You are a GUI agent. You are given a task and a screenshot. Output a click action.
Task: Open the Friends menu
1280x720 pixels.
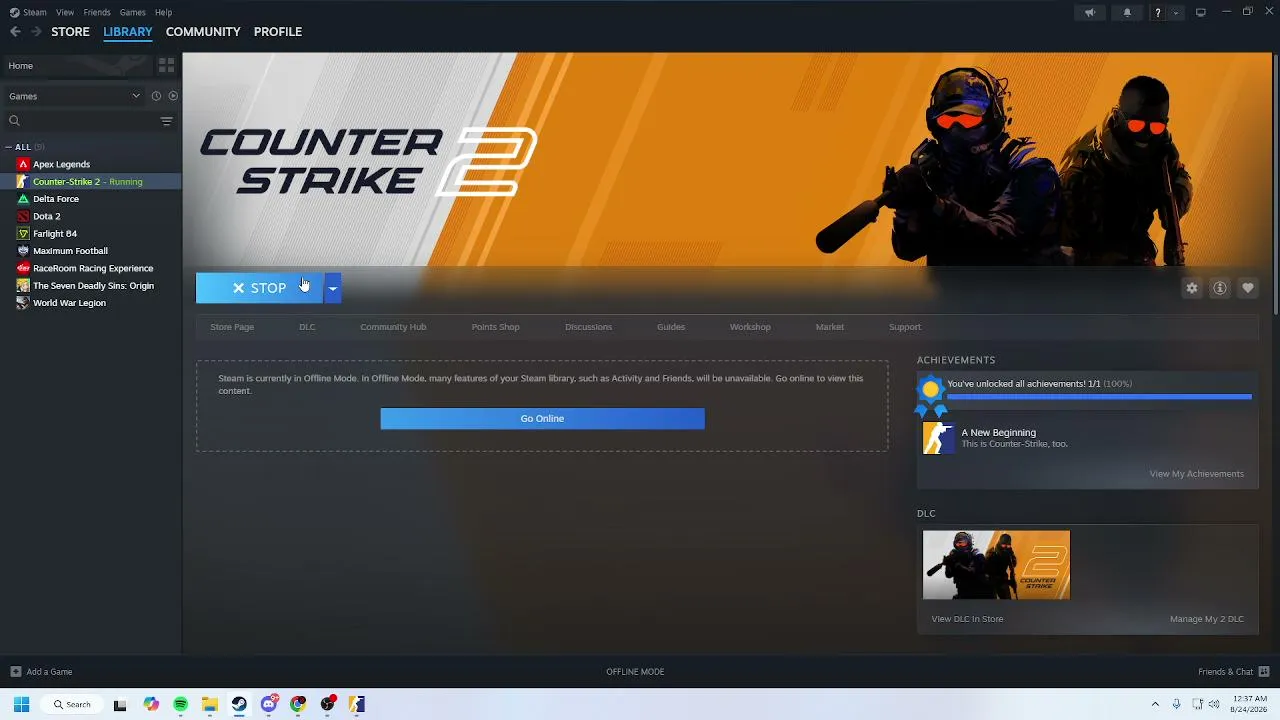pyautogui.click(x=97, y=12)
